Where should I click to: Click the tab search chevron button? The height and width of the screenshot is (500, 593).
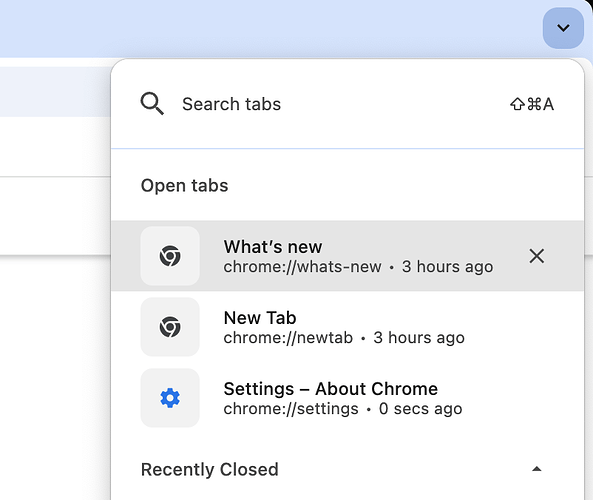click(563, 28)
